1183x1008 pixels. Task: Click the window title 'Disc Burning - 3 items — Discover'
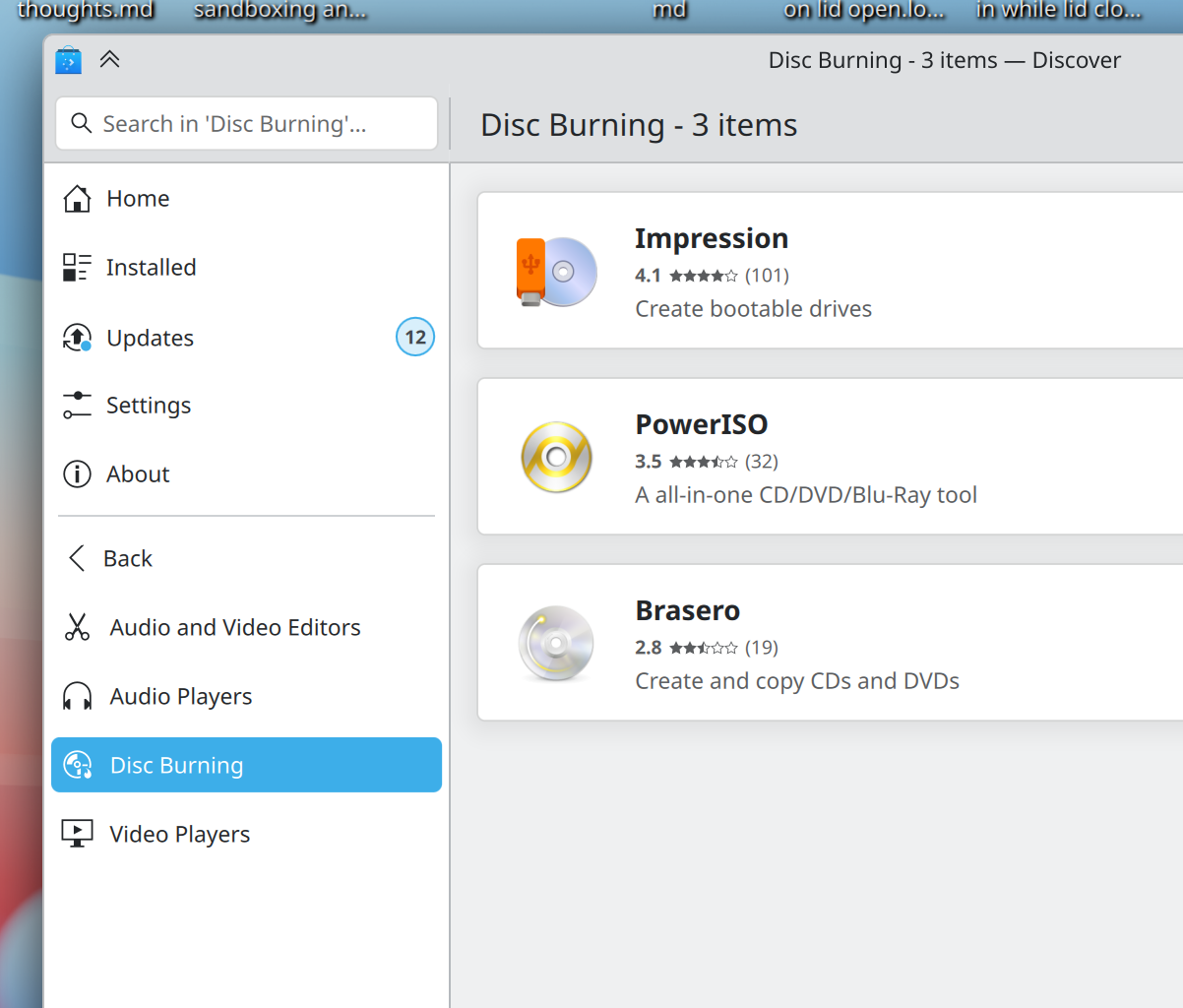(x=944, y=60)
